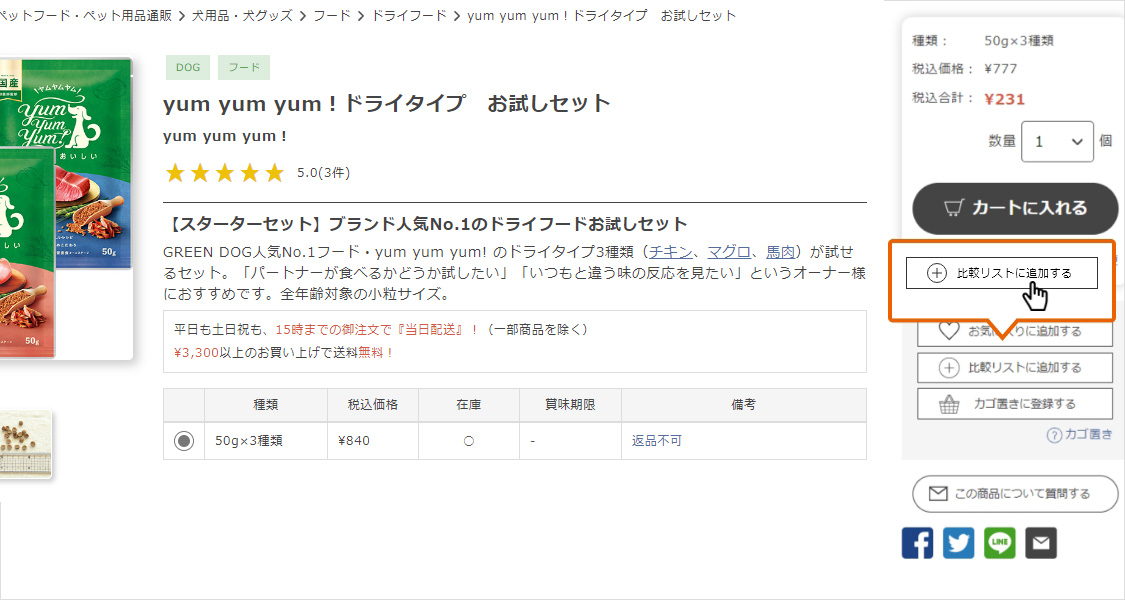Click the 賞味期限 column header
Screen dimensions: 1125x600
(570, 405)
